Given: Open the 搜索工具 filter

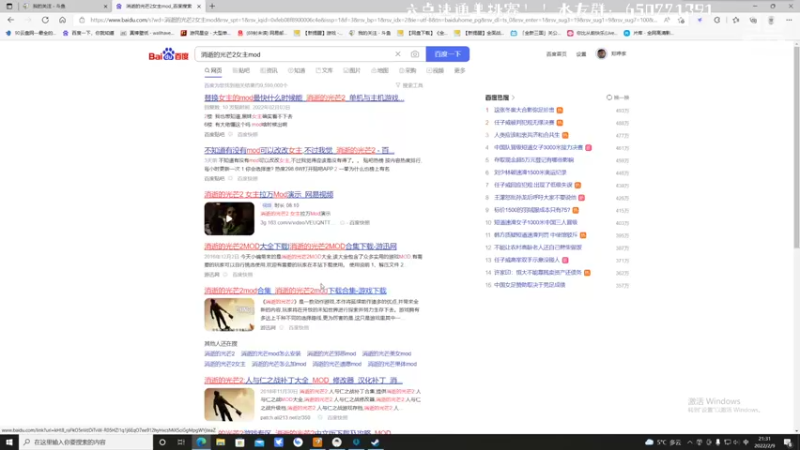Looking at the screenshot, I should click(x=409, y=85).
